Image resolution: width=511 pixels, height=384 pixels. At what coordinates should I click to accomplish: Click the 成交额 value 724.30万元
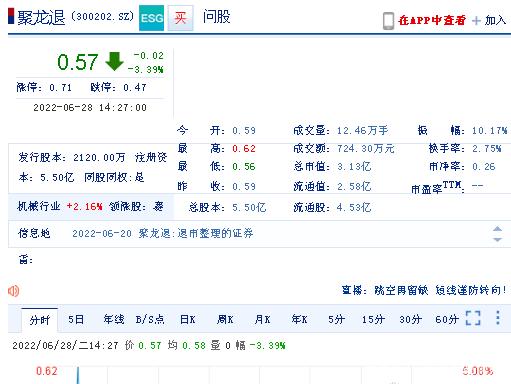[366, 148]
